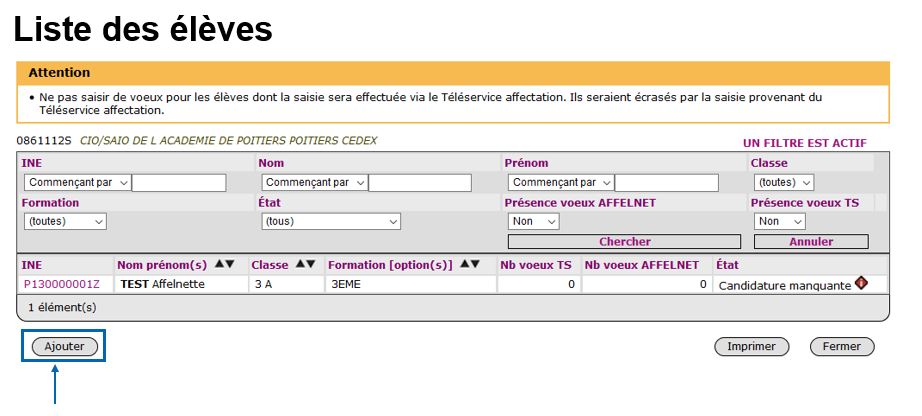The height and width of the screenshot is (416, 922).
Task: Open student link P130000001Z
Action: 62,285
